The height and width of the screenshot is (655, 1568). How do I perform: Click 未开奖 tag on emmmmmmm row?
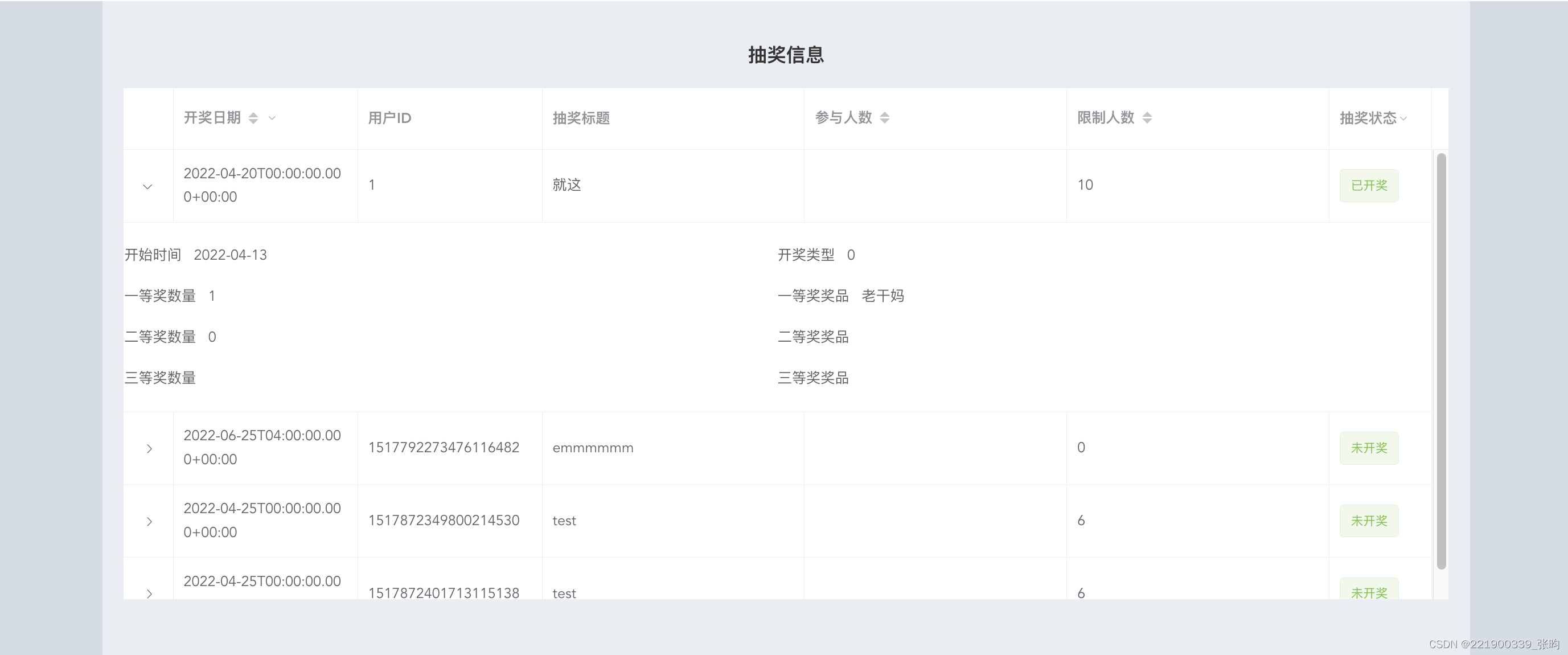pos(1369,448)
